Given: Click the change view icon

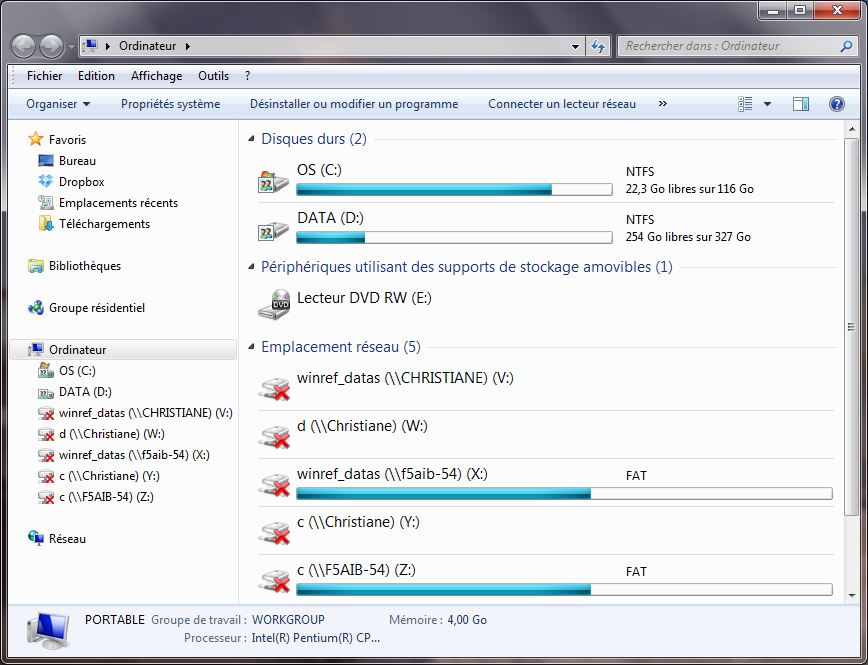Looking at the screenshot, I should (x=745, y=104).
